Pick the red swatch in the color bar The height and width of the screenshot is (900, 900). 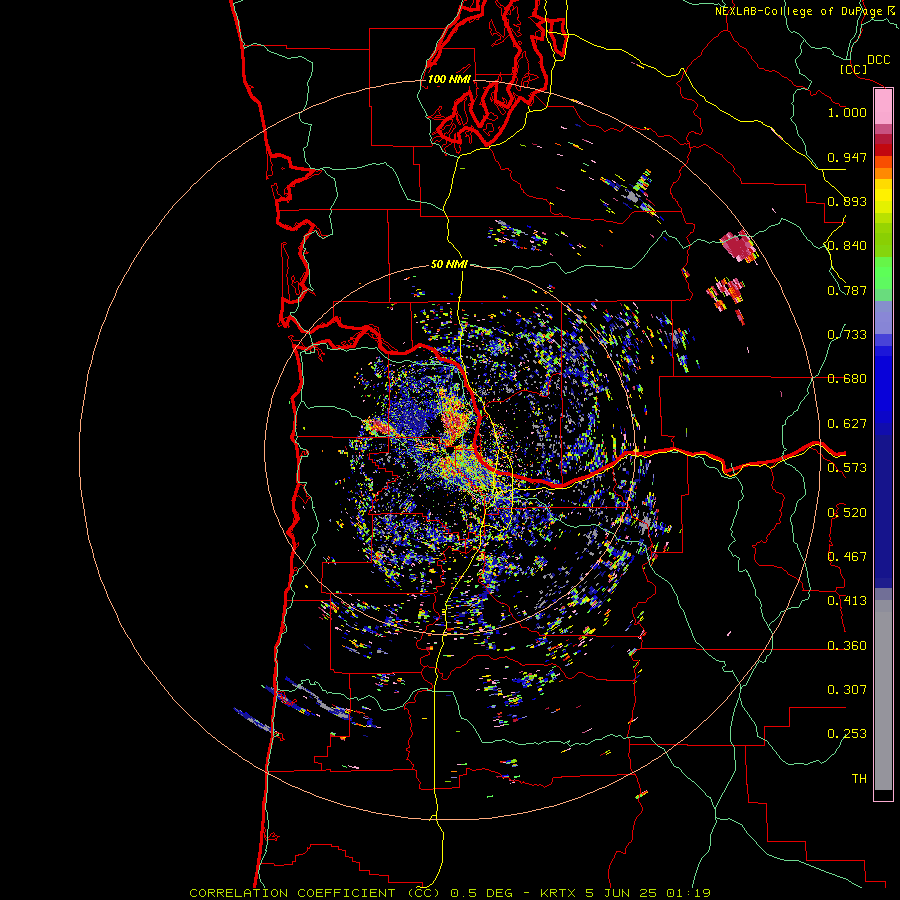[883, 150]
